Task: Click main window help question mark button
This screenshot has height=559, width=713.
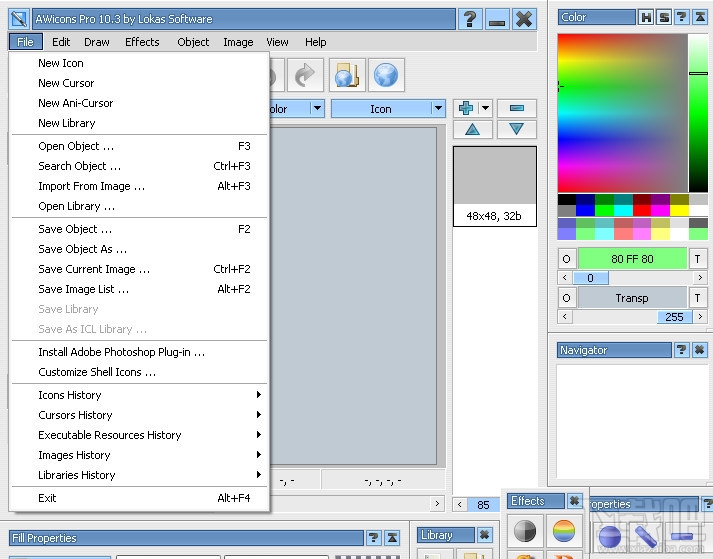Action: point(470,19)
